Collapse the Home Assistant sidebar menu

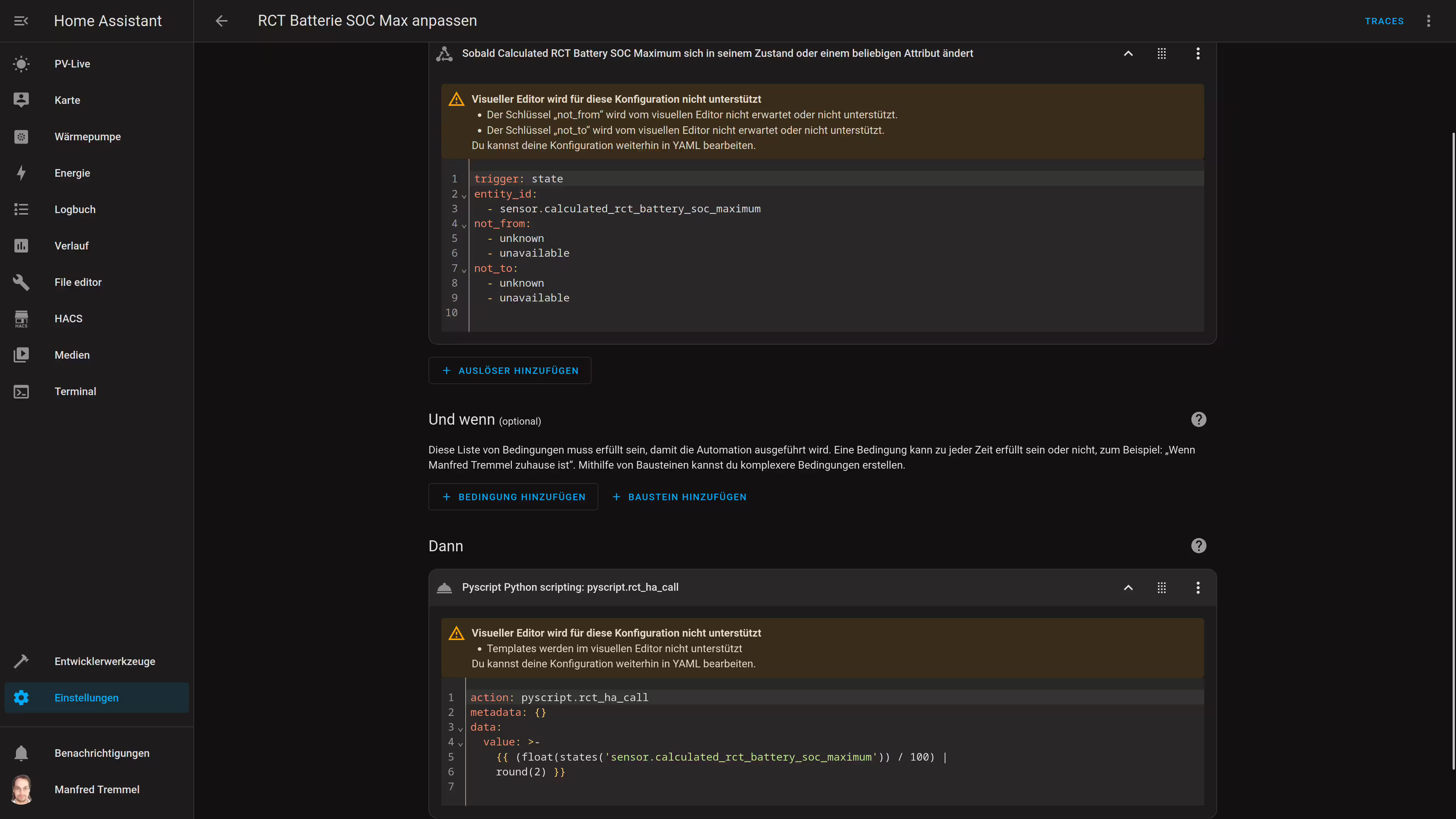(x=21, y=21)
